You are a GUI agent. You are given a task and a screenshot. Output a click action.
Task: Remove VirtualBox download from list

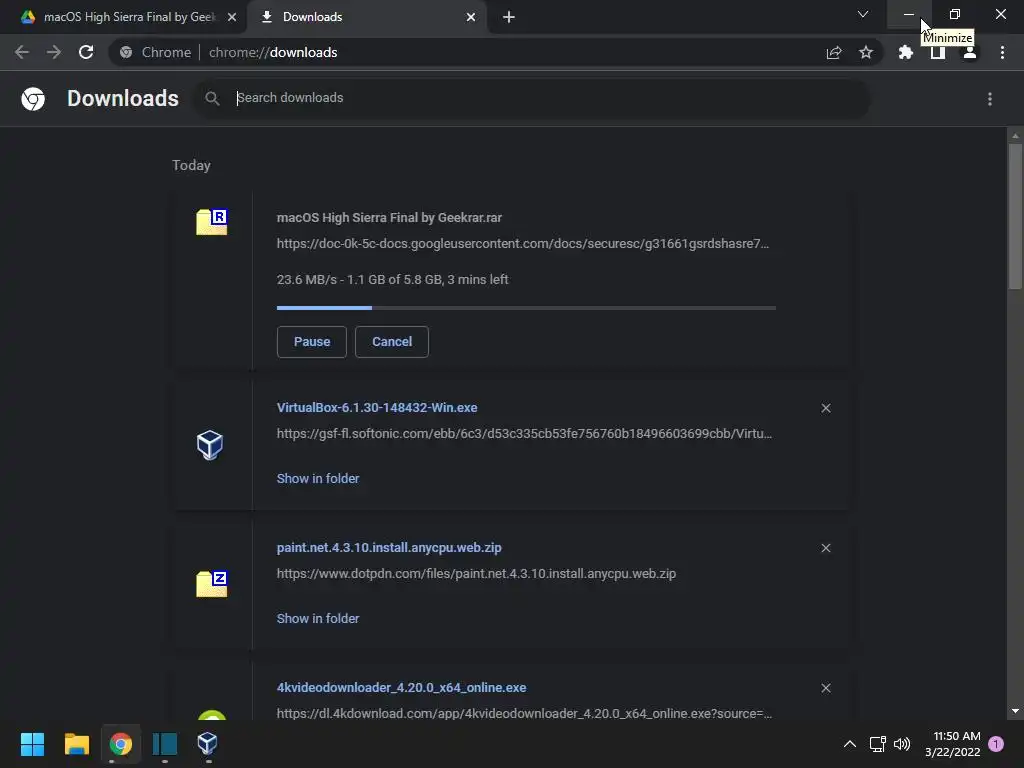tap(826, 408)
